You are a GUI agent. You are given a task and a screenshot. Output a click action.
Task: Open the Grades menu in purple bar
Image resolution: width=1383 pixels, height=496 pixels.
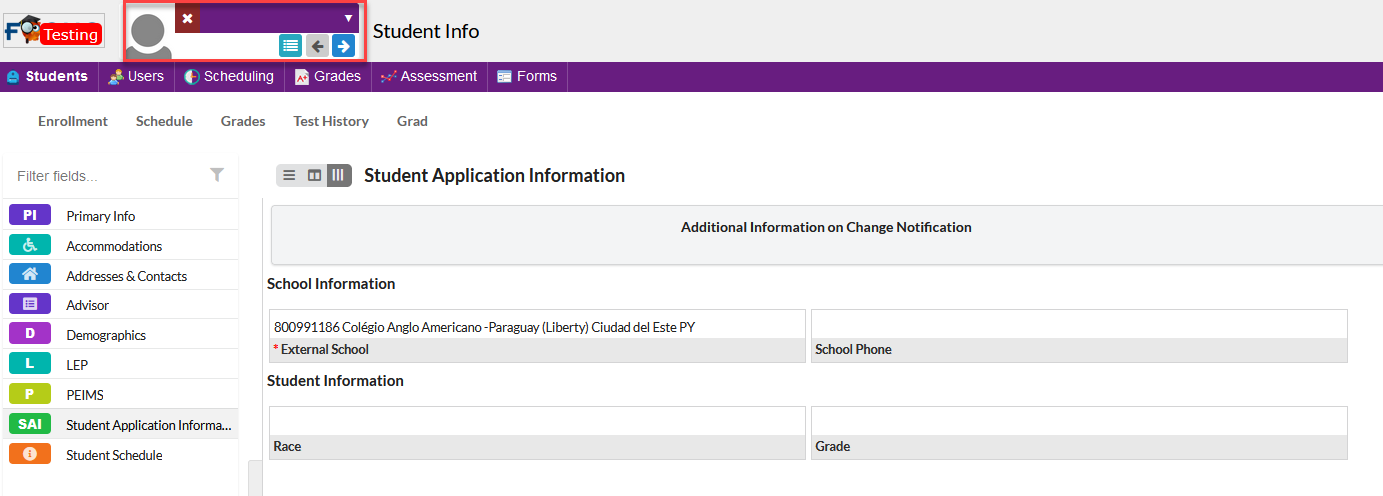328,76
